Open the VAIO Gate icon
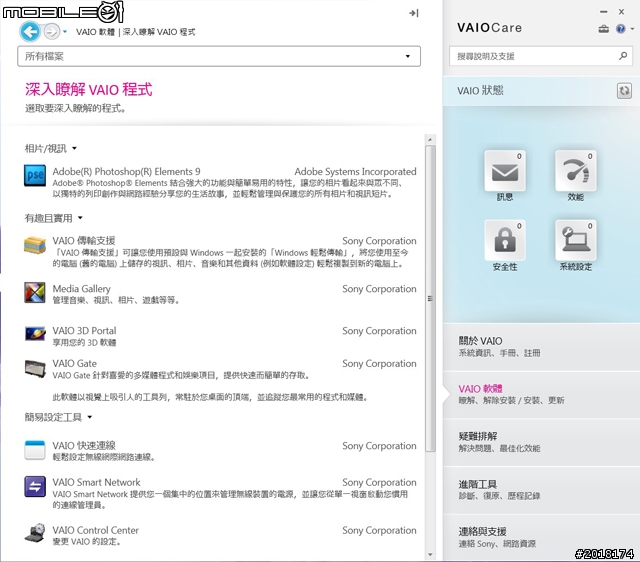Image resolution: width=640 pixels, height=562 pixels. tap(35, 369)
